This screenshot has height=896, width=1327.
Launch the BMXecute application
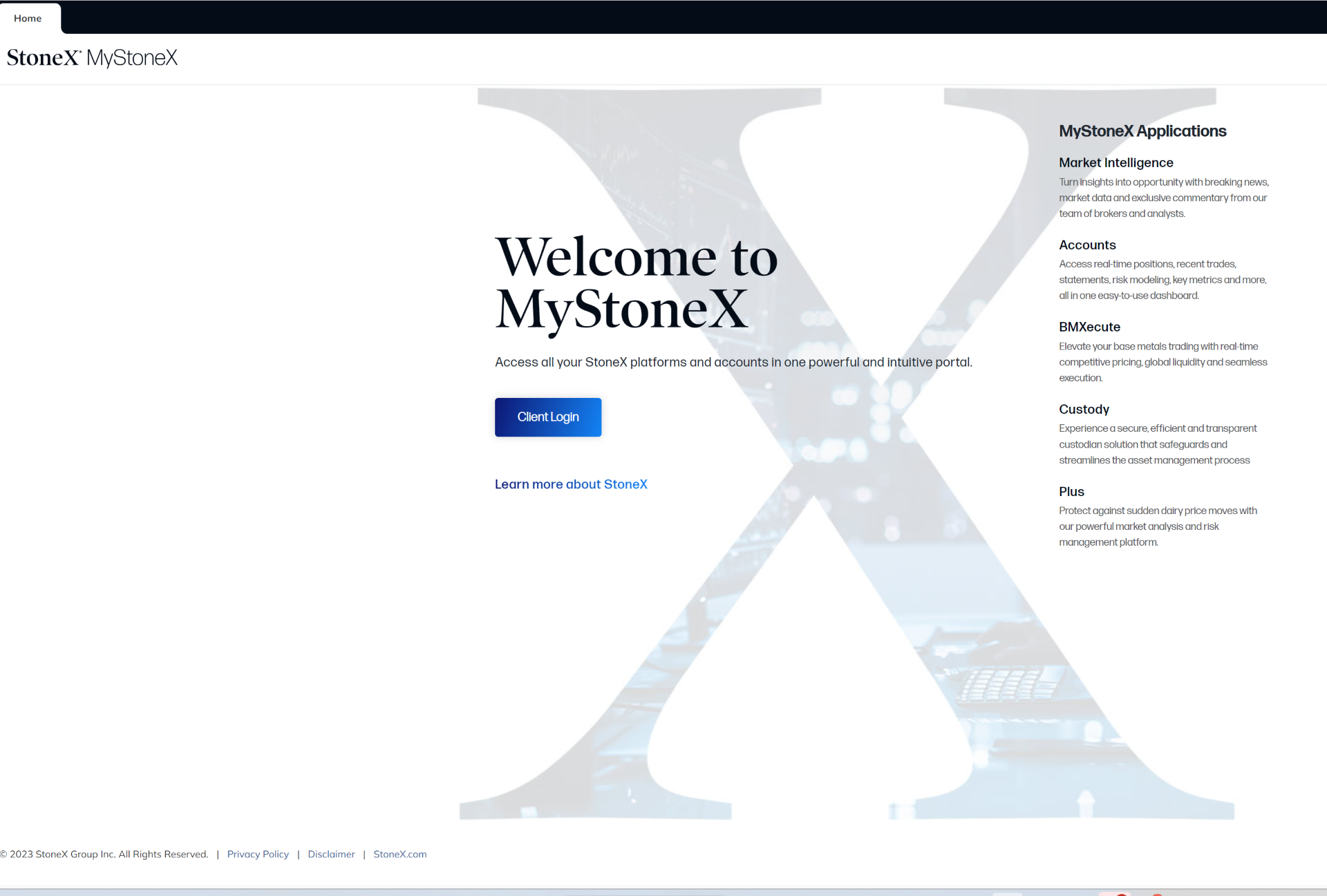click(x=1089, y=327)
